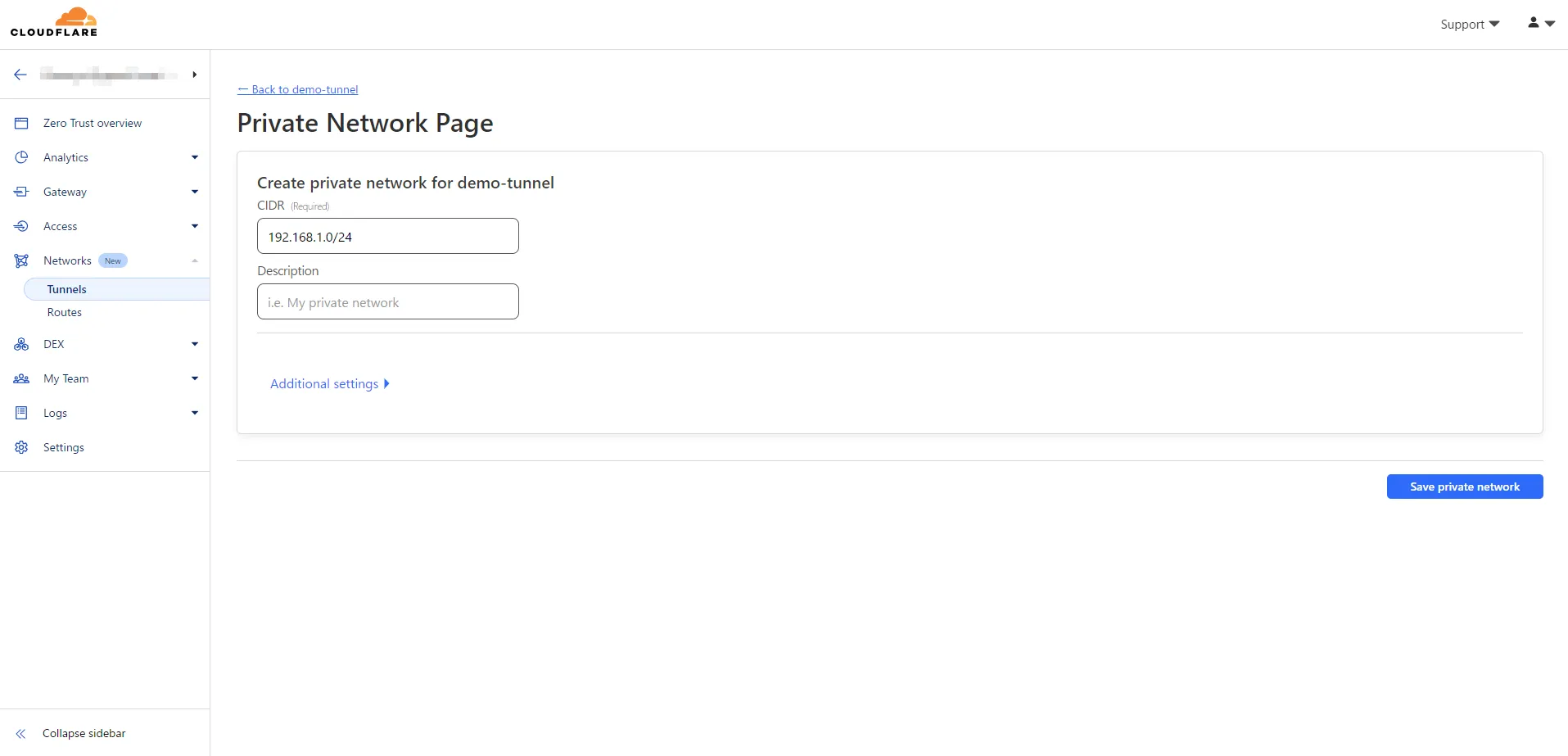Click the Zero Trust overview icon
The image size is (1568, 756).
pyautogui.click(x=21, y=123)
